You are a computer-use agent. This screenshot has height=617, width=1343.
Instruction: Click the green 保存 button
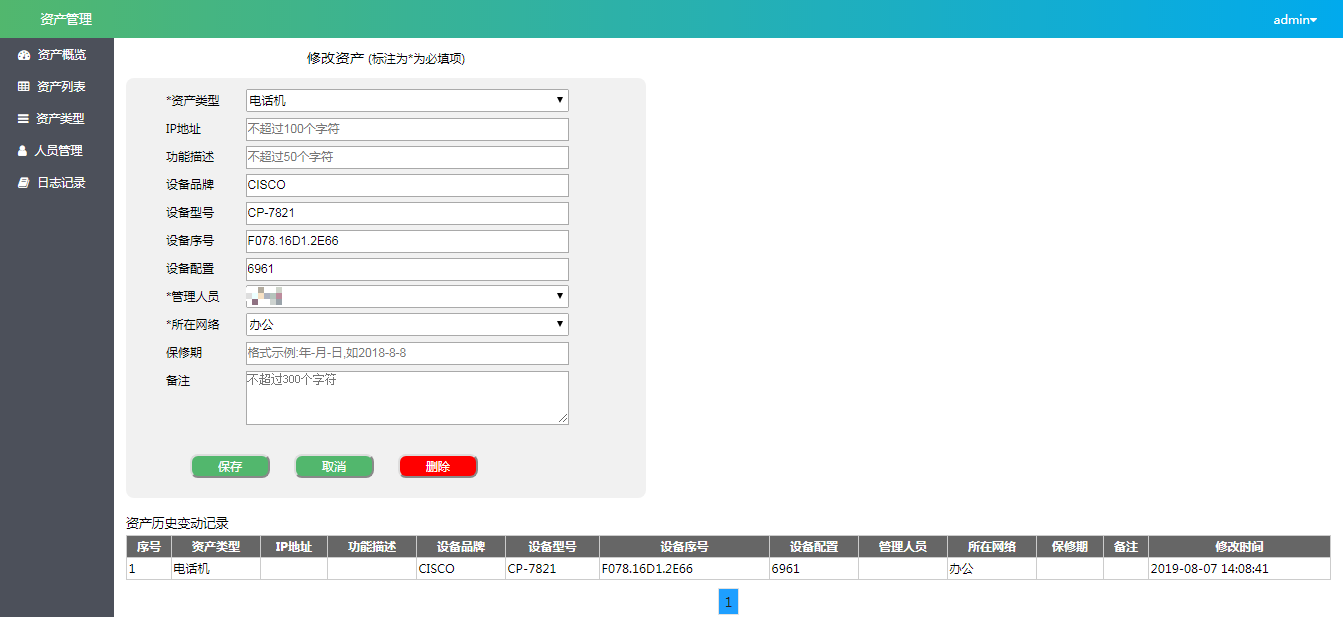230,467
